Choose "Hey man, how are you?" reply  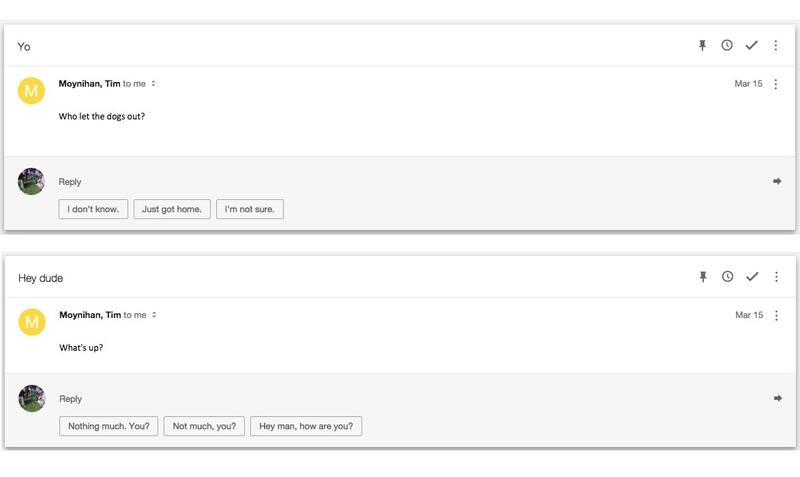click(x=306, y=426)
